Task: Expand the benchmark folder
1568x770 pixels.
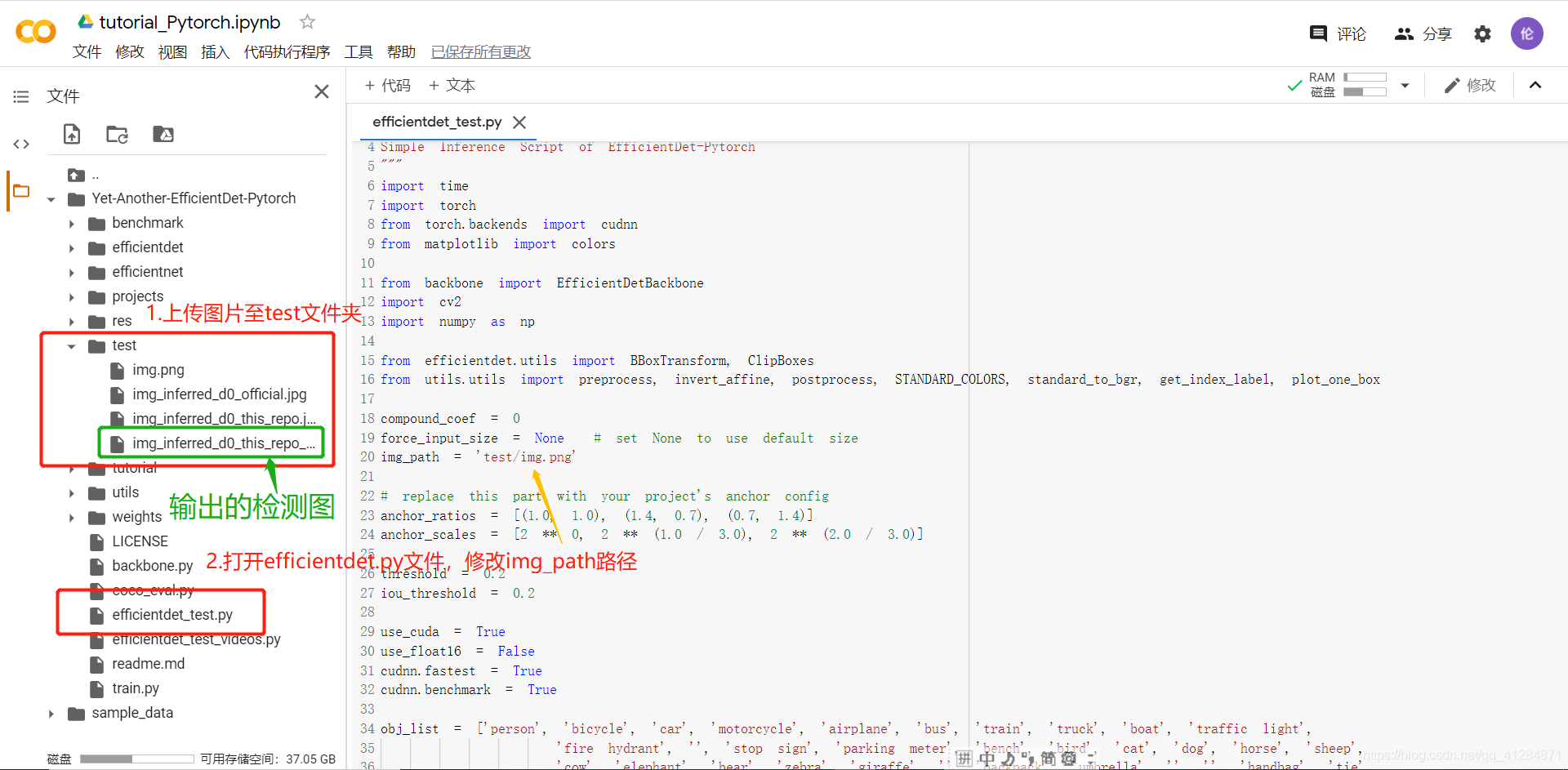Action: 71,224
